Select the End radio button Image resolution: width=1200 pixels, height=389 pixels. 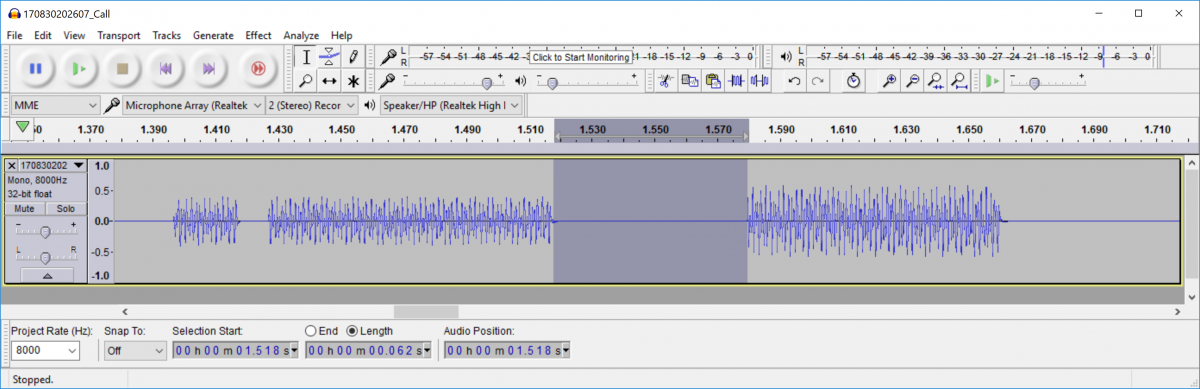pos(311,331)
